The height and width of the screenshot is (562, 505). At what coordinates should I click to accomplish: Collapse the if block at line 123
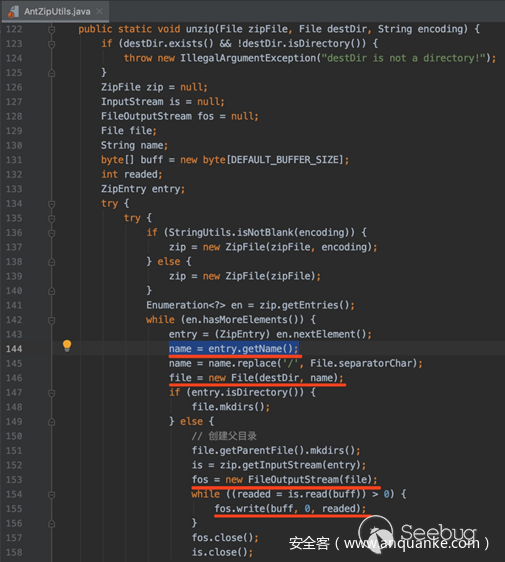coord(52,44)
